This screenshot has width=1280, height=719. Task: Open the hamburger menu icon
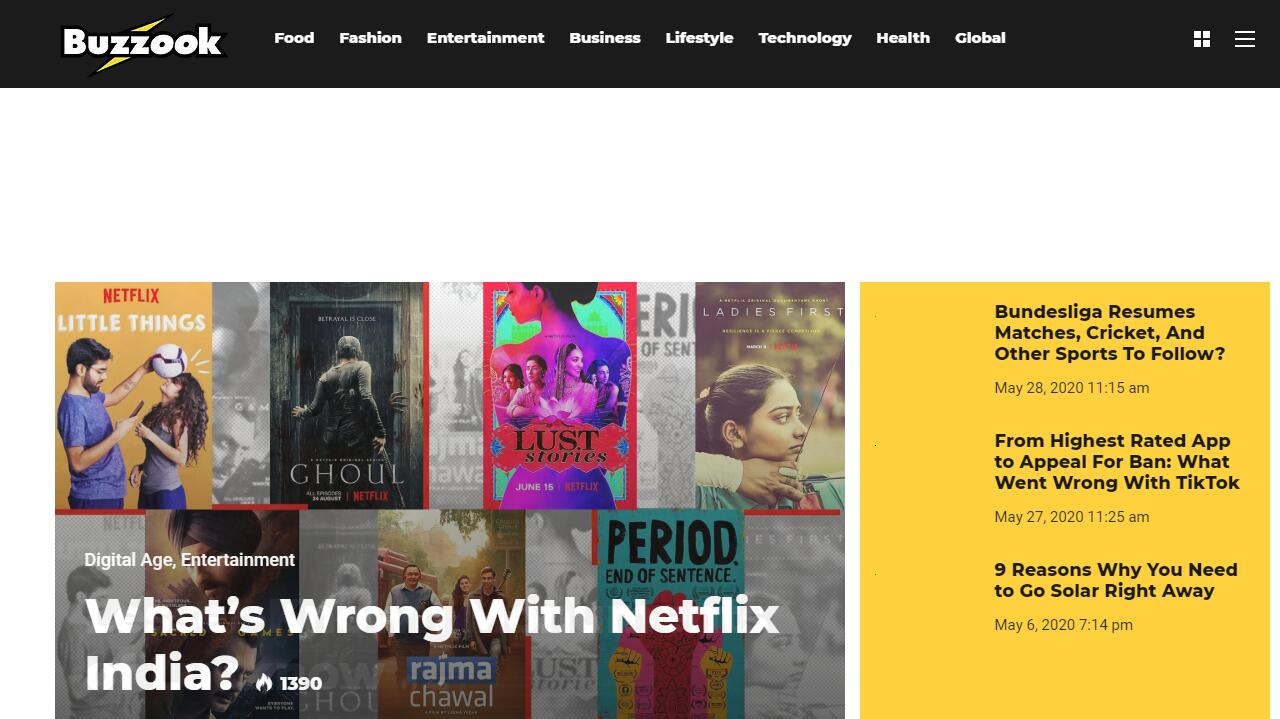coord(1245,39)
